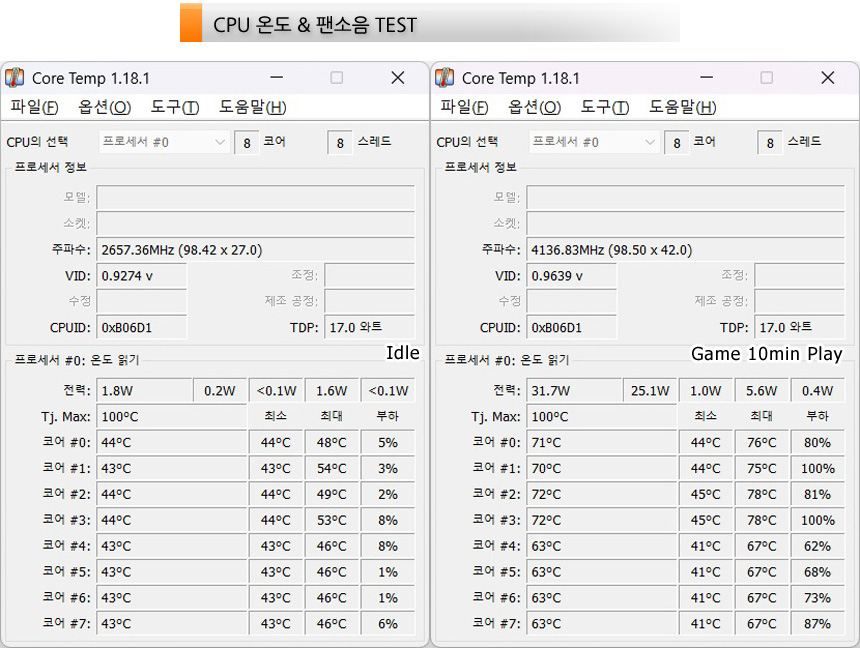Click Core Temp app icon in Game window

445,78
